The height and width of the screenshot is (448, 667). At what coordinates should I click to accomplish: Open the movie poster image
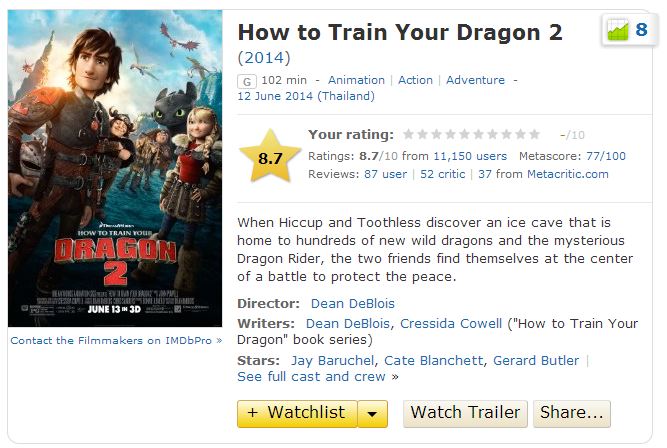(x=115, y=168)
